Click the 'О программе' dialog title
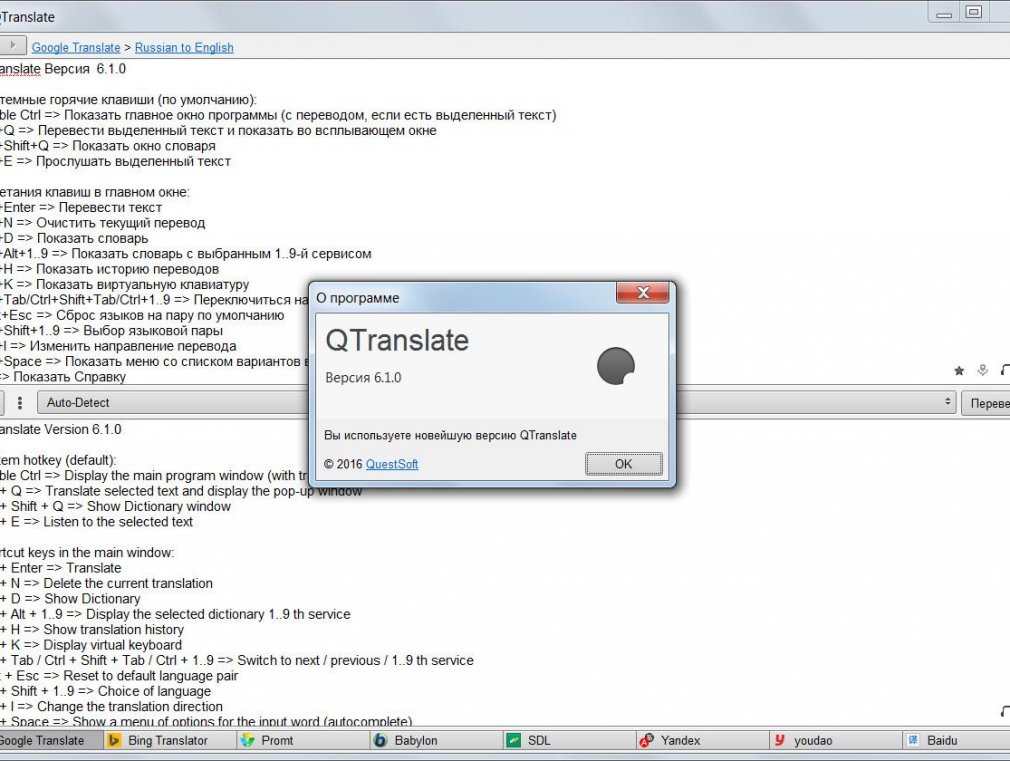This screenshot has height=761, width=1010. (357, 298)
